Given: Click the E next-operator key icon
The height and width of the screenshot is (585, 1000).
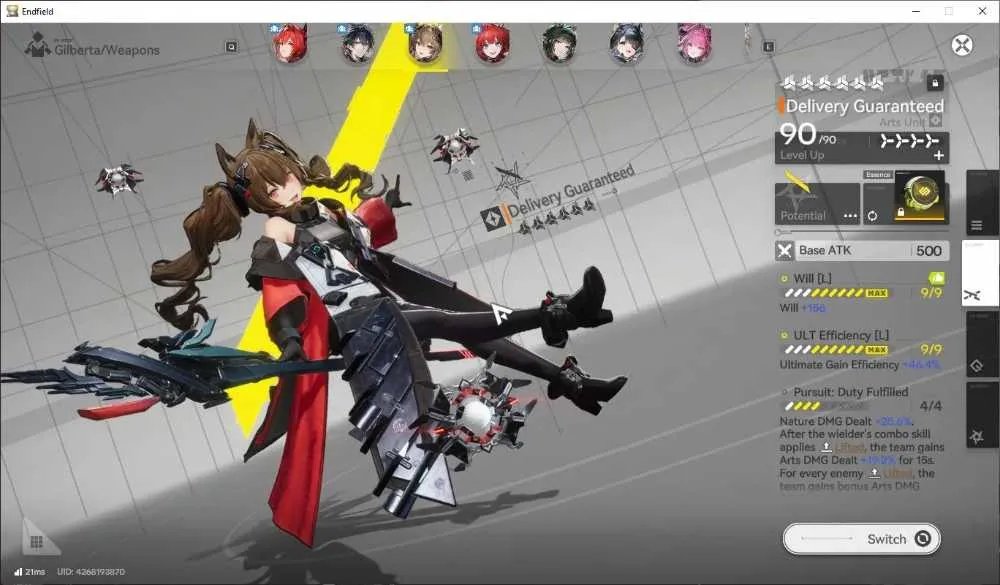Looking at the screenshot, I should pyautogui.click(x=768, y=47).
